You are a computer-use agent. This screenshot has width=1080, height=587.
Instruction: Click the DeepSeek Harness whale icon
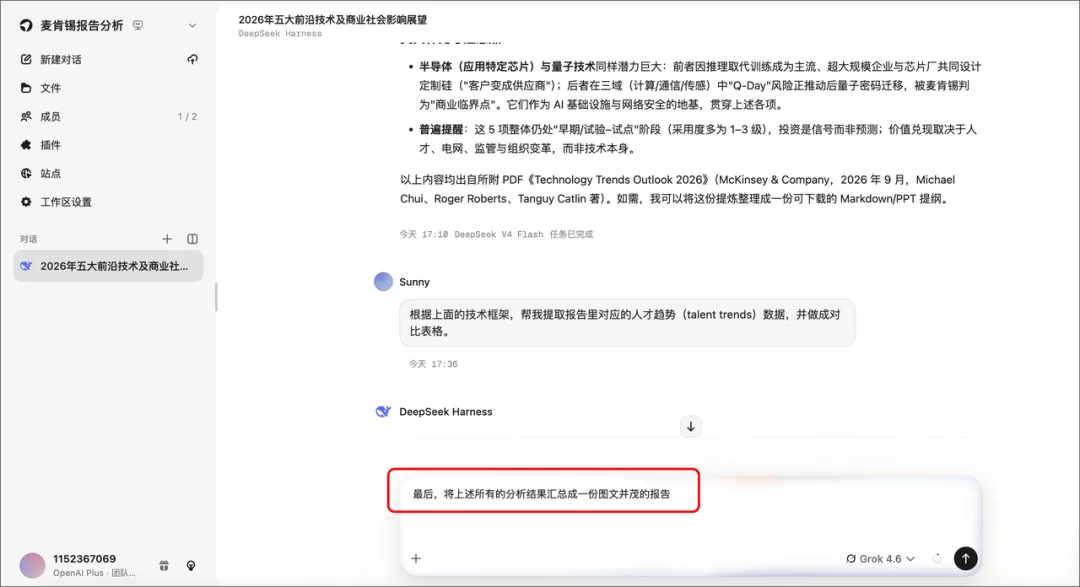(x=383, y=411)
